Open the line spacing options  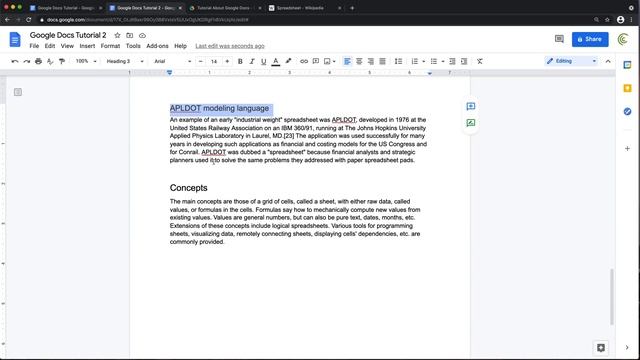coord(398,61)
